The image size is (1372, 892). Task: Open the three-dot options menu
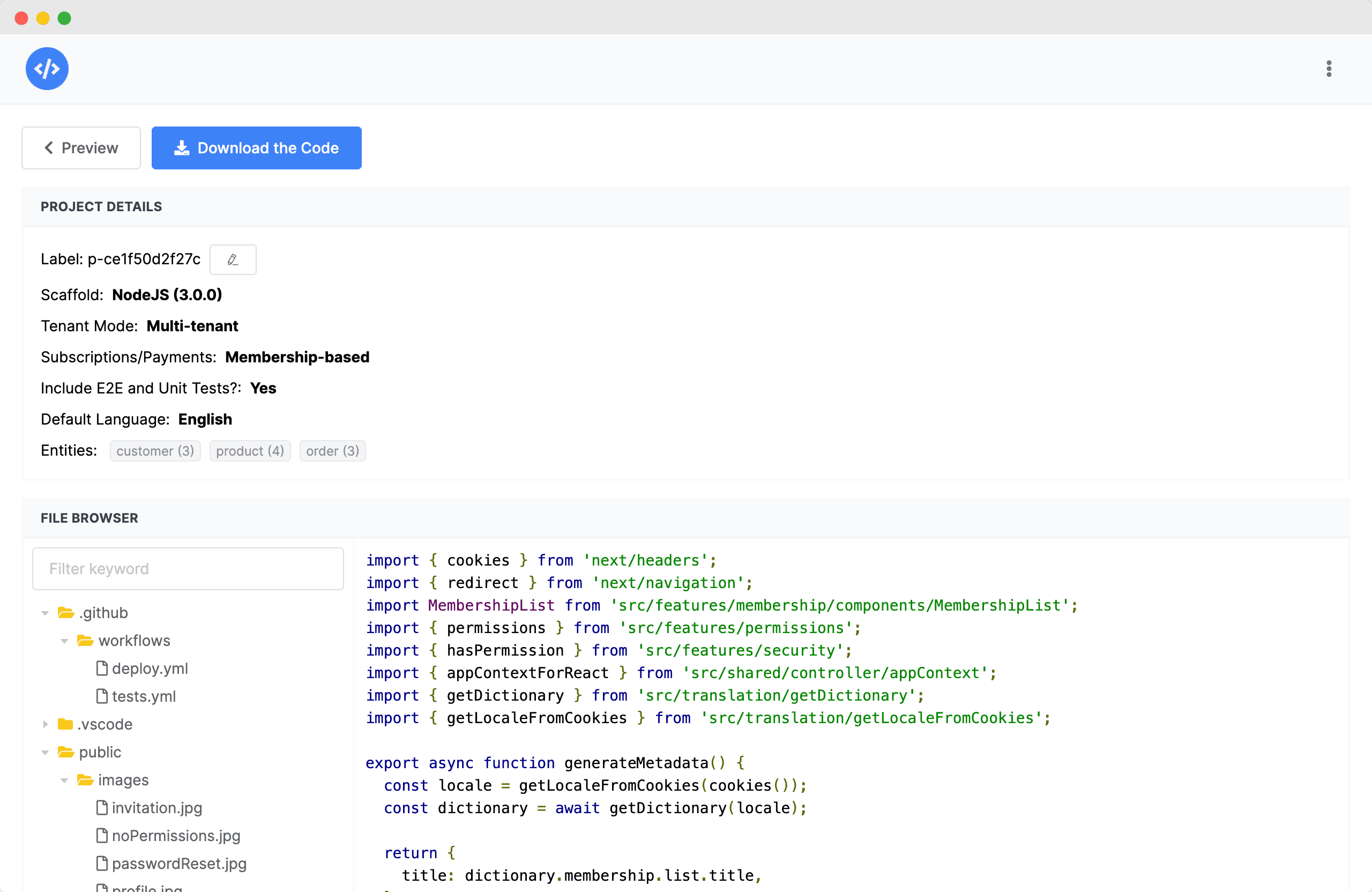(1329, 69)
